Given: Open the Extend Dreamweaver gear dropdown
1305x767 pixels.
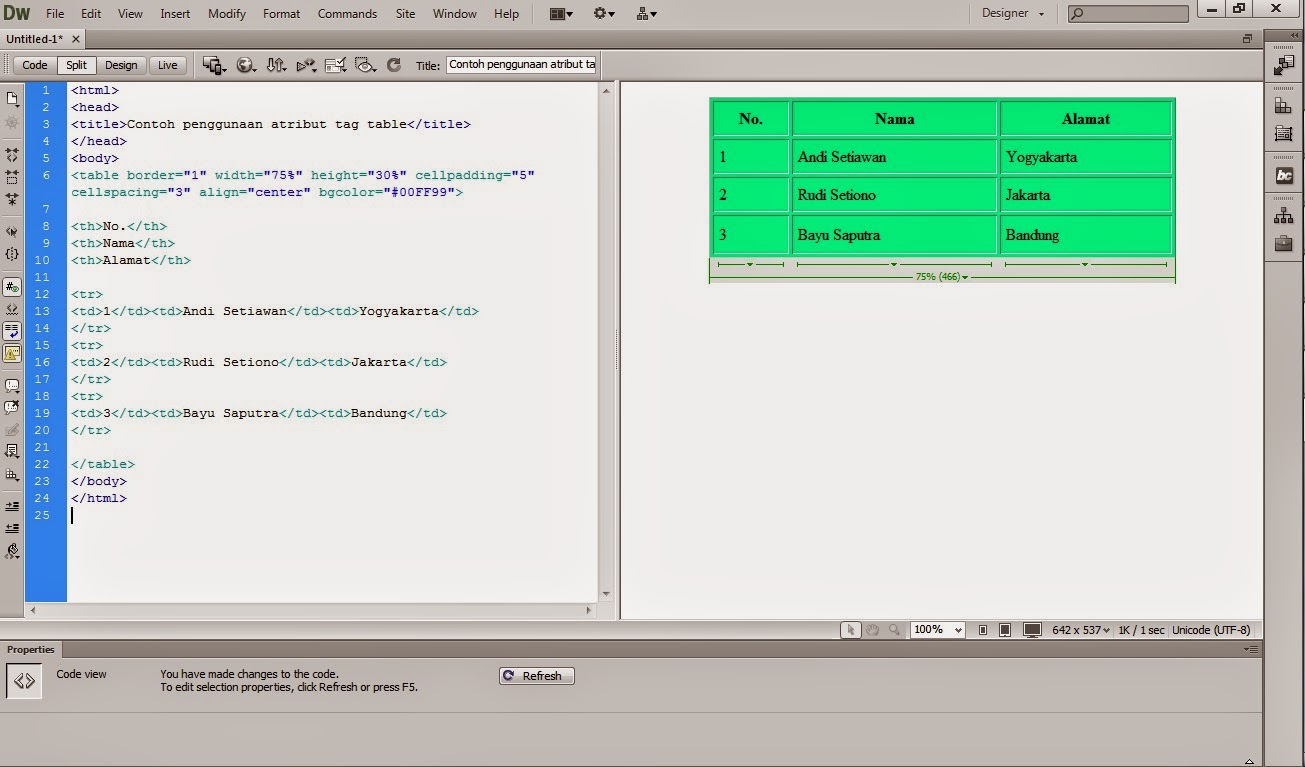Looking at the screenshot, I should tap(604, 14).
